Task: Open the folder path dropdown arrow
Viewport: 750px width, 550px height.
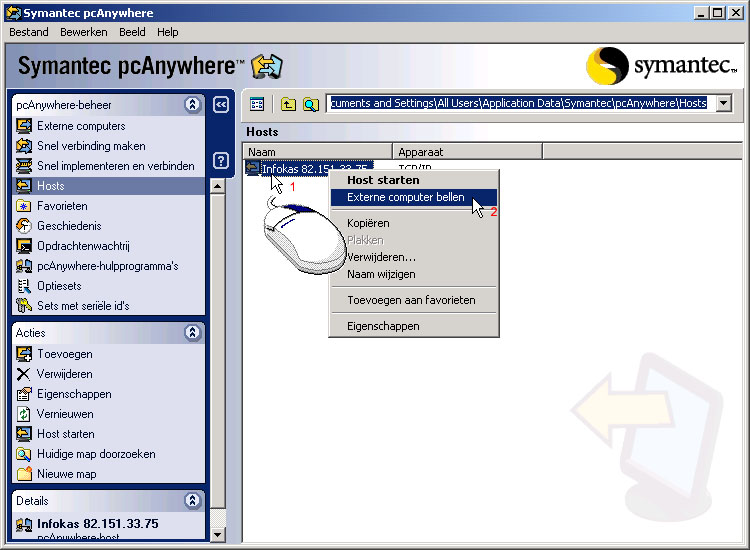Action: point(723,103)
